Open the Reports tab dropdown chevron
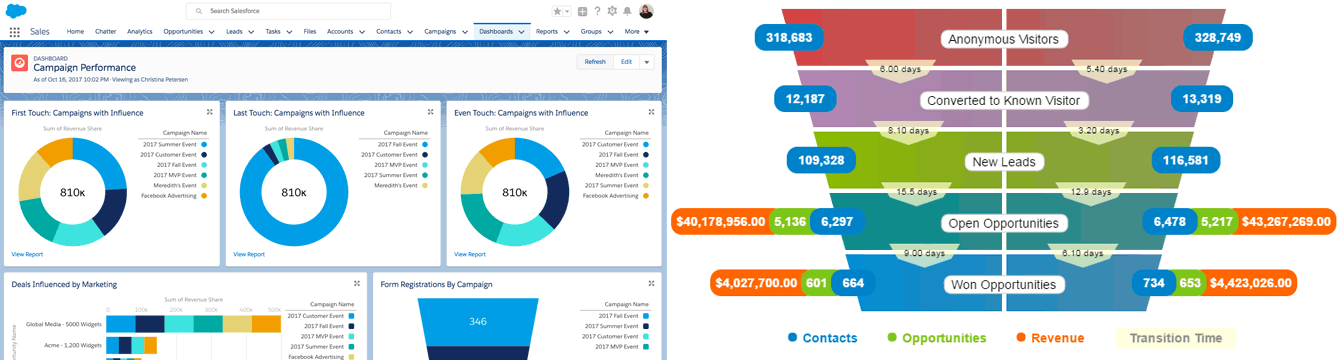Screen dimensions: 1343x360 tap(567, 32)
